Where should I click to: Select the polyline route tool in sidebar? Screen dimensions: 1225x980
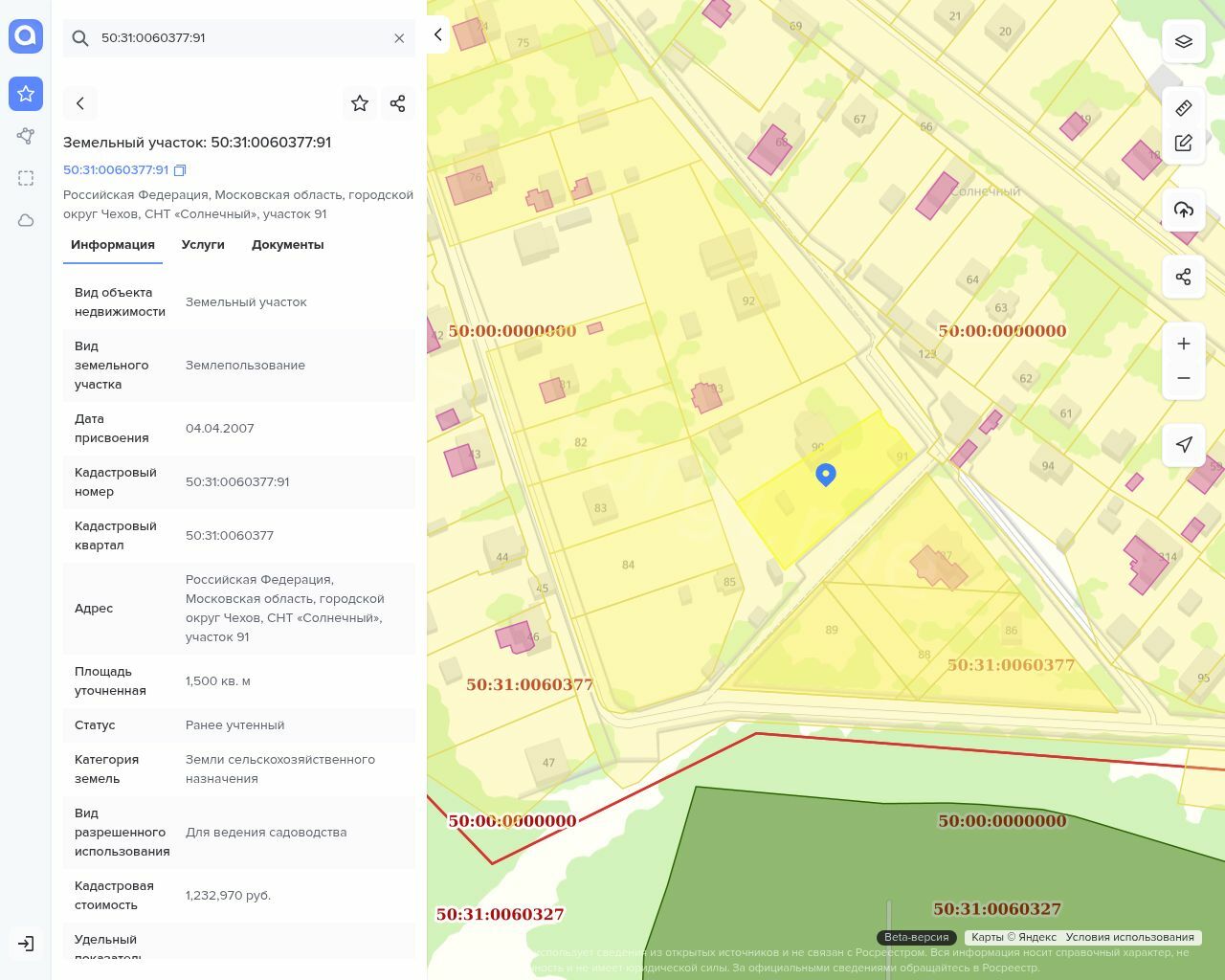(26, 136)
